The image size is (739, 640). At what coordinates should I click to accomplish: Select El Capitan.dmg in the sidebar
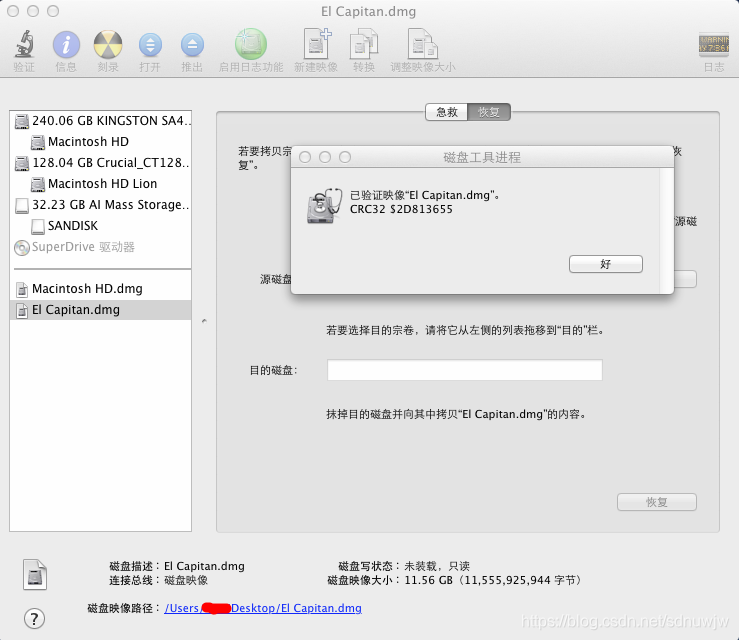[x=100, y=310]
